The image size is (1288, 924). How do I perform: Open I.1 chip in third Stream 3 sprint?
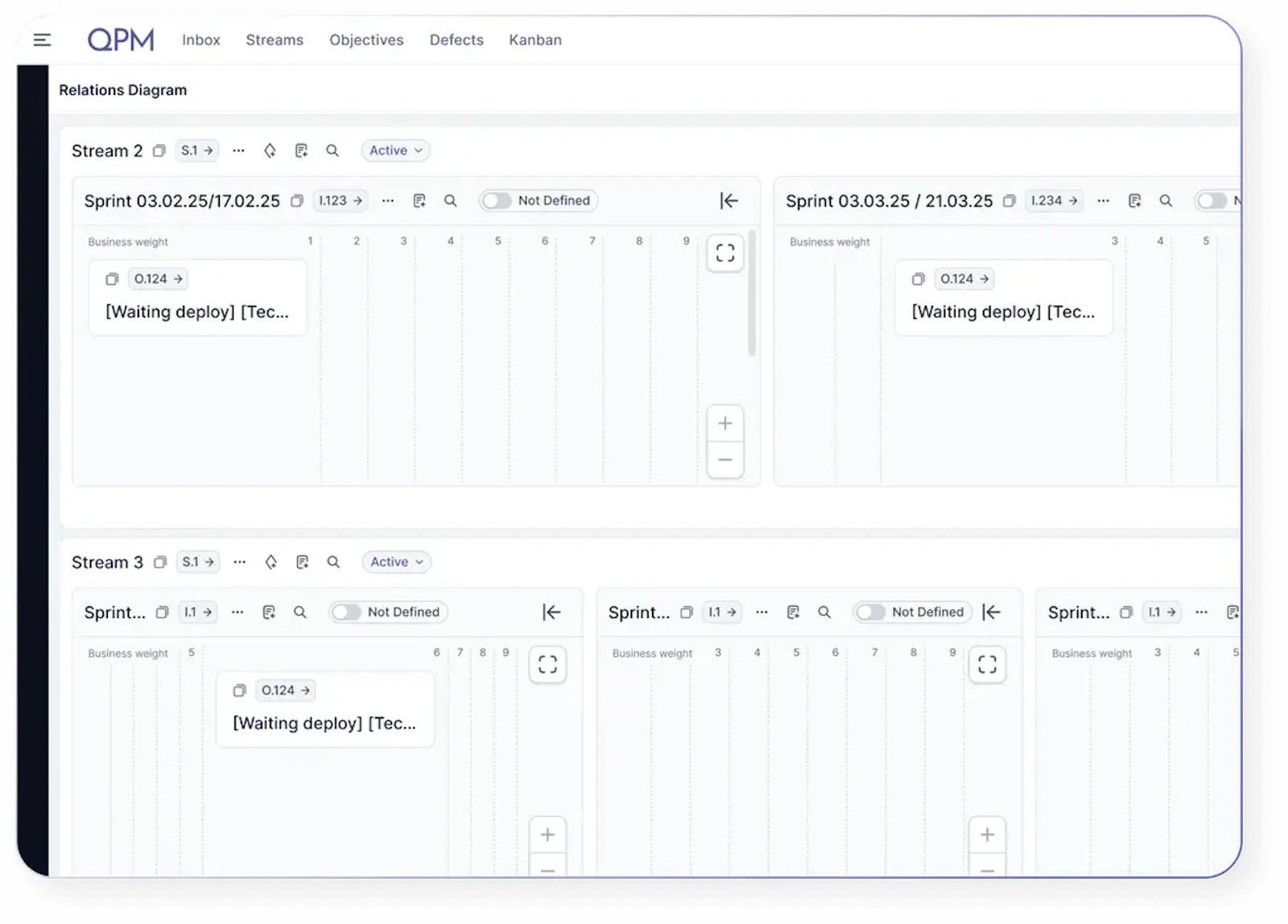click(x=1162, y=612)
